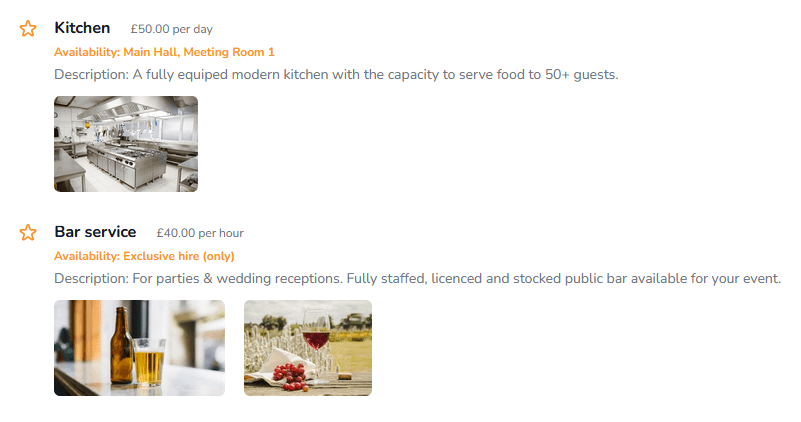Select the Kitchen heading

click(x=82, y=28)
